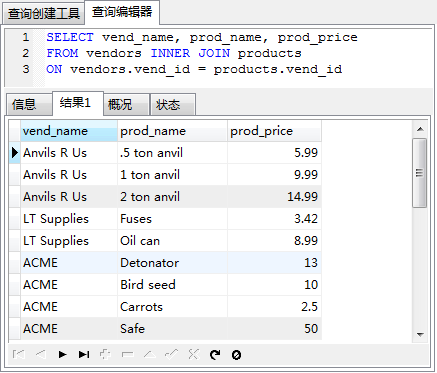
Task: Click the 'Safe' product cell
Action: point(172,329)
